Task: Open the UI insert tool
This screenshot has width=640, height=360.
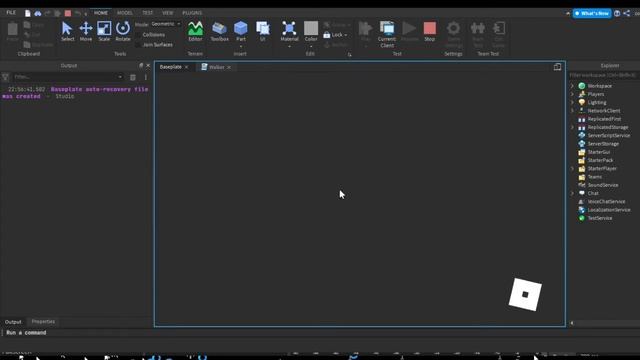Action: (x=262, y=31)
